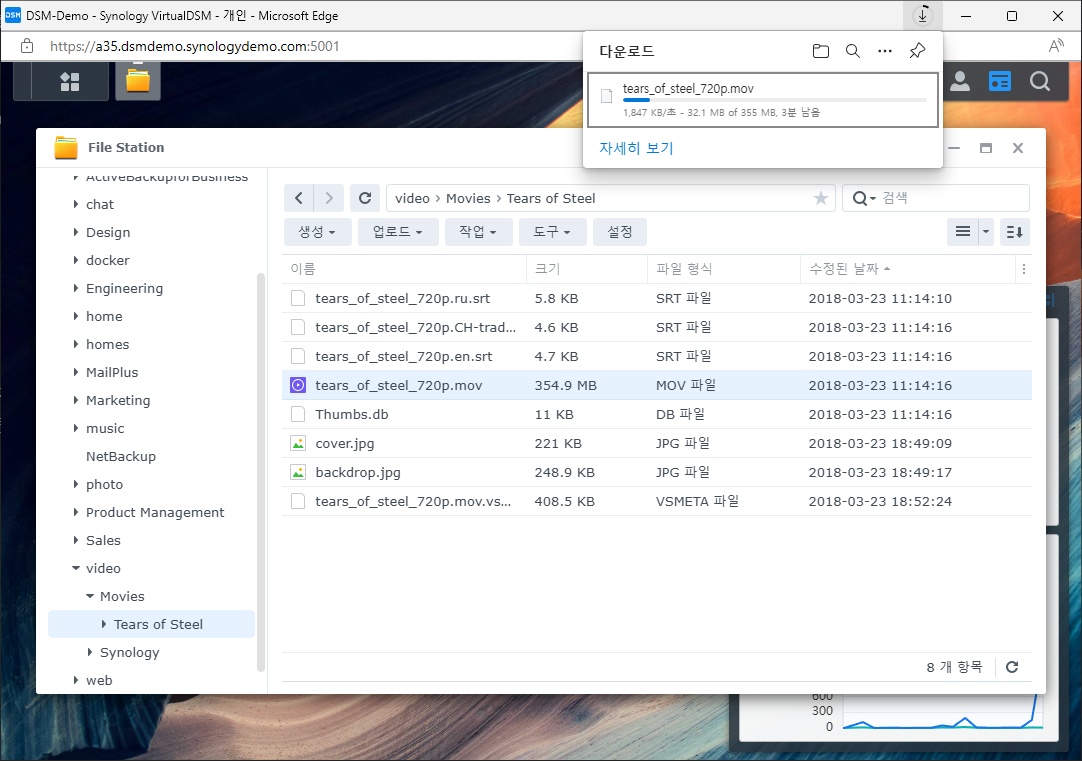Open the 작업 (Action) dropdown
Image resolution: width=1082 pixels, height=761 pixels.
tap(478, 232)
